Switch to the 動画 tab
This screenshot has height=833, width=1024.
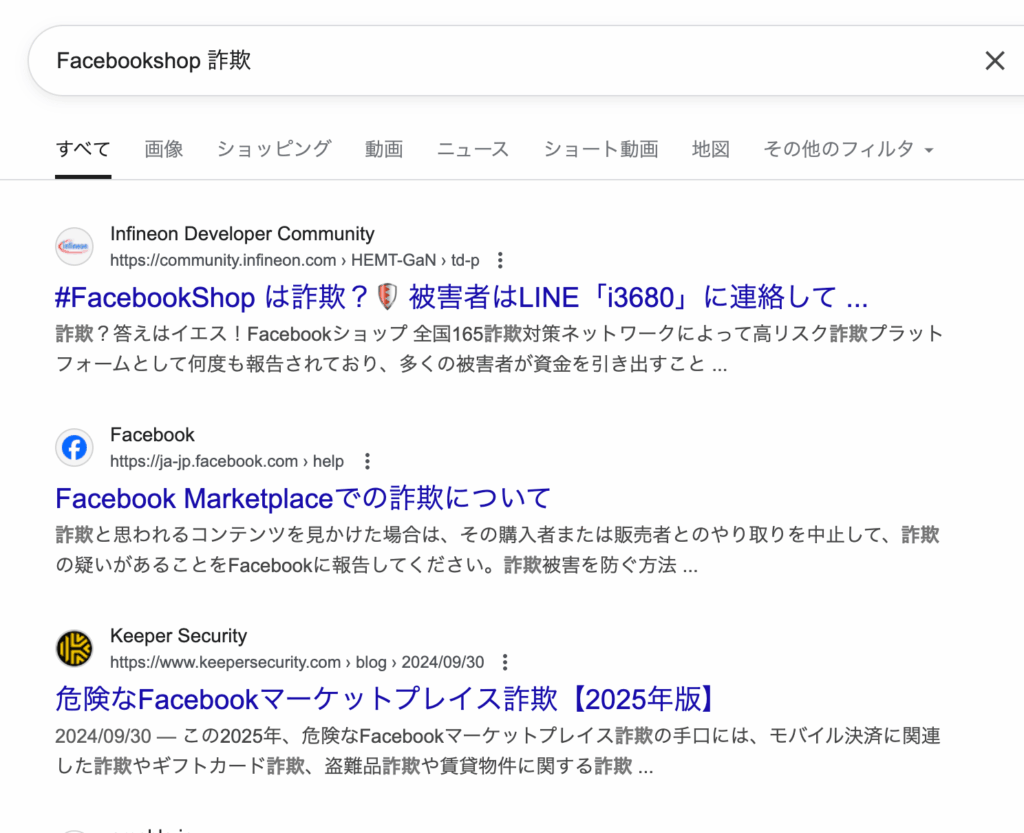[383, 149]
